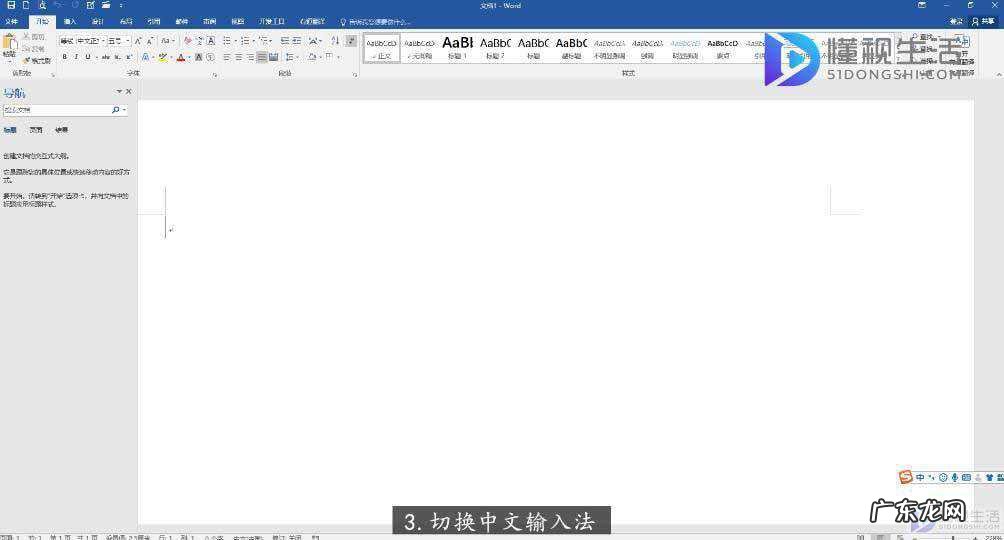
Task: Increase font size with grow font icon
Action: click(138, 41)
